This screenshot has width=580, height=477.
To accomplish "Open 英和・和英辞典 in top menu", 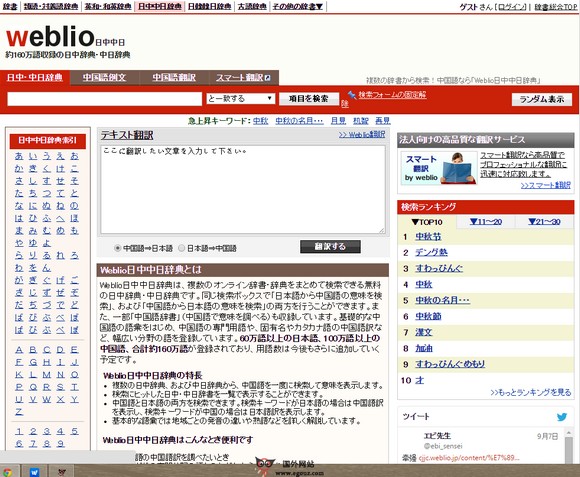I will pyautogui.click(x=108, y=6).
